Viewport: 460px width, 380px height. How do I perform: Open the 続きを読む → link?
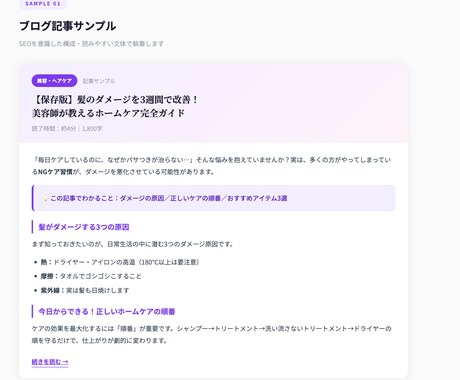pos(50,362)
